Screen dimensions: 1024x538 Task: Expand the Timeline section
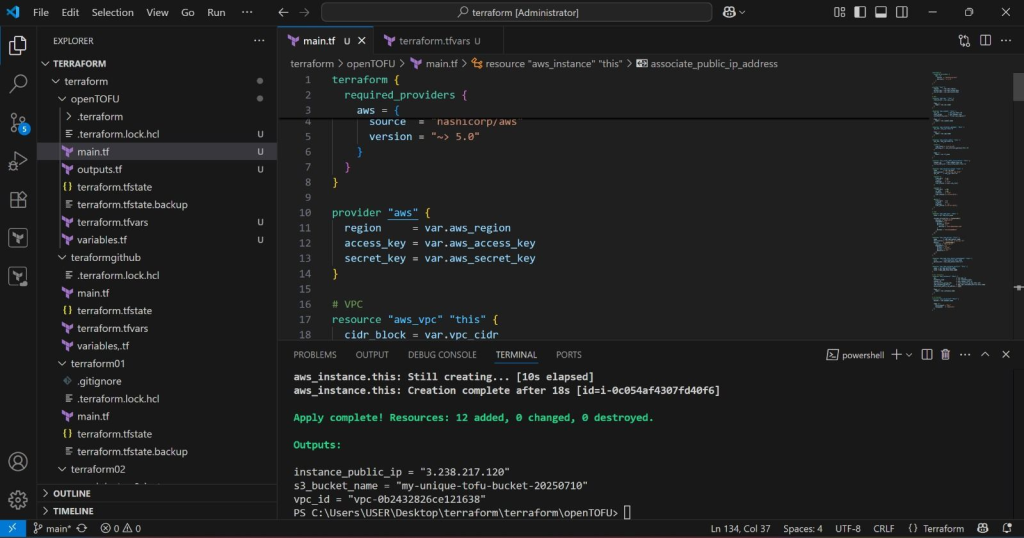click(157, 511)
